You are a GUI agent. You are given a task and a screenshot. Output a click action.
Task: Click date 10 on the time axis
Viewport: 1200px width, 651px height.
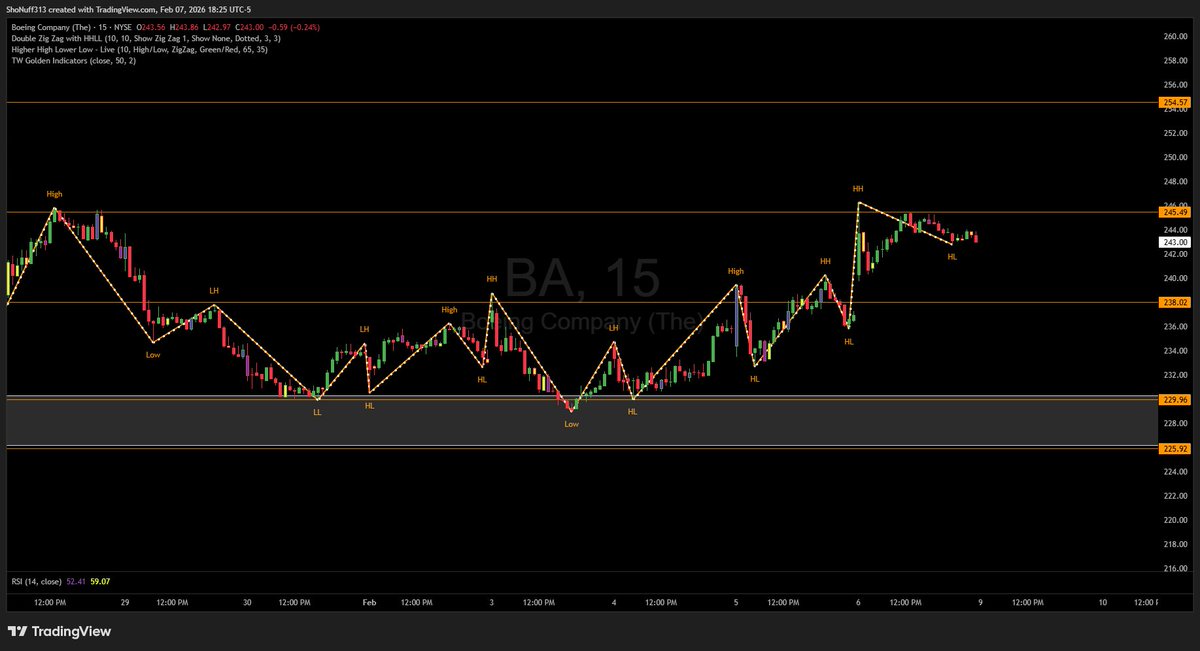tap(1102, 603)
